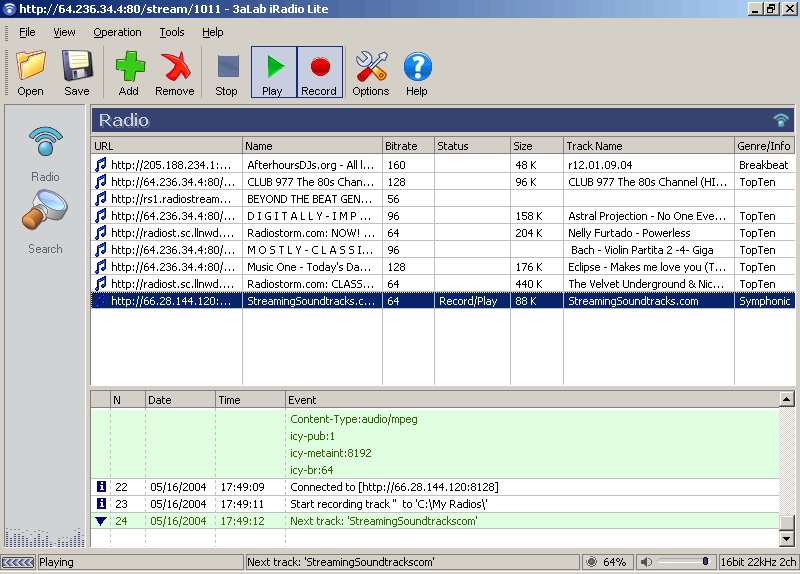This screenshot has width=800, height=574.
Task: Remove the selected radio station
Action: coord(175,72)
